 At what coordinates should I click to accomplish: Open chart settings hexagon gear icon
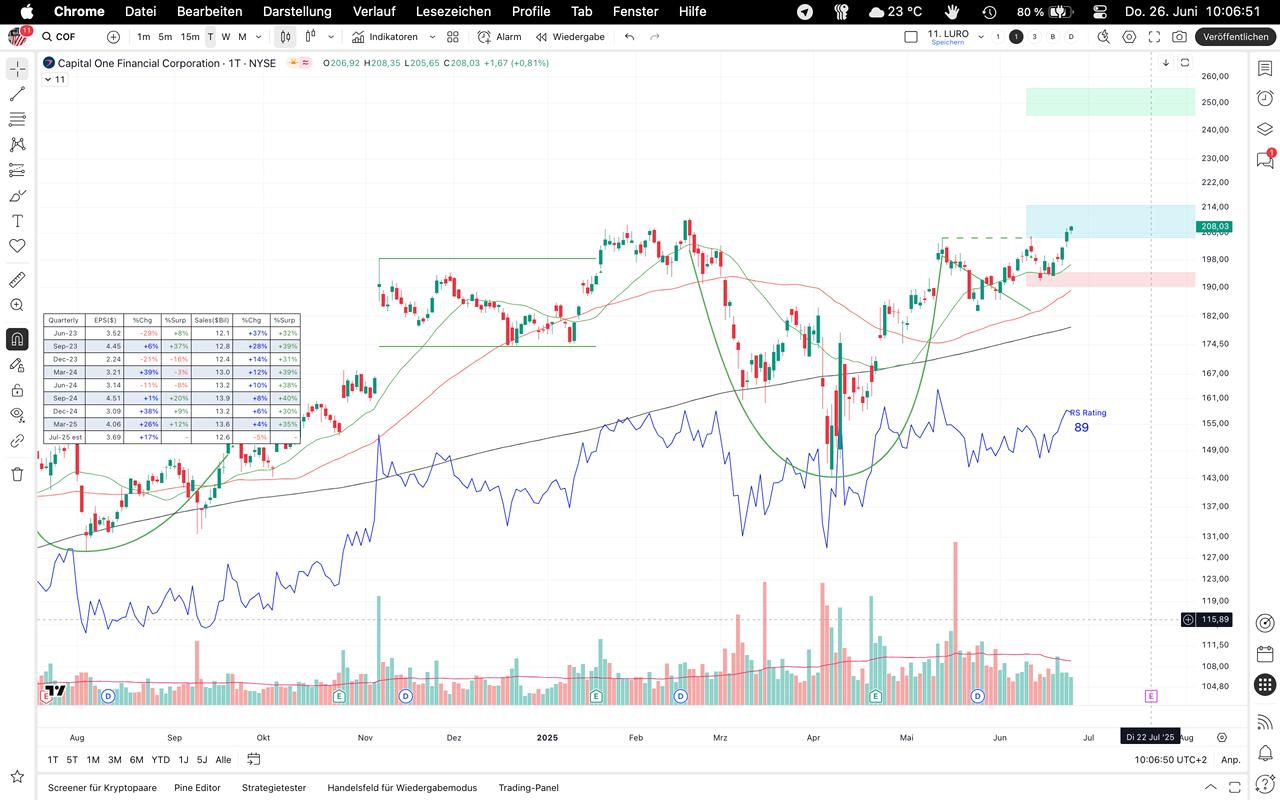pos(1129,37)
